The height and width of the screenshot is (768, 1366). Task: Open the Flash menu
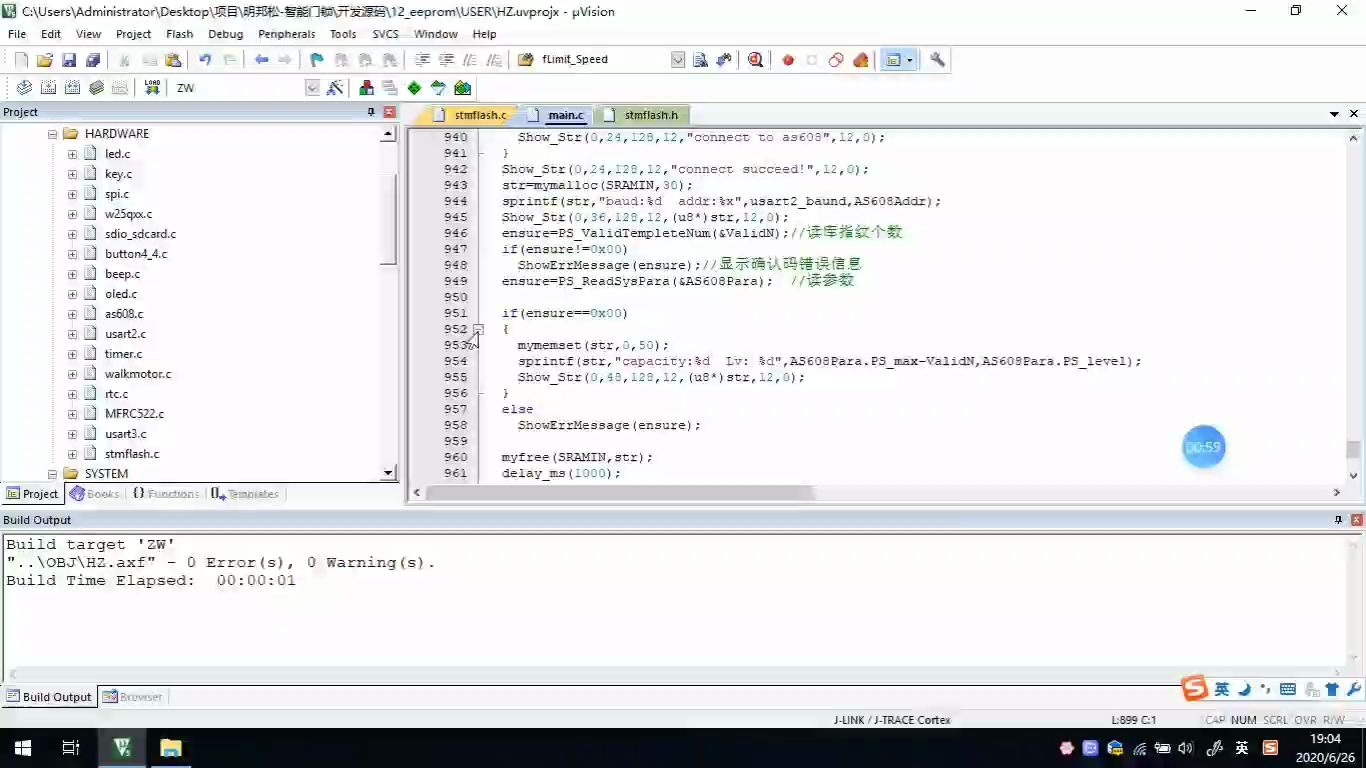[180, 34]
